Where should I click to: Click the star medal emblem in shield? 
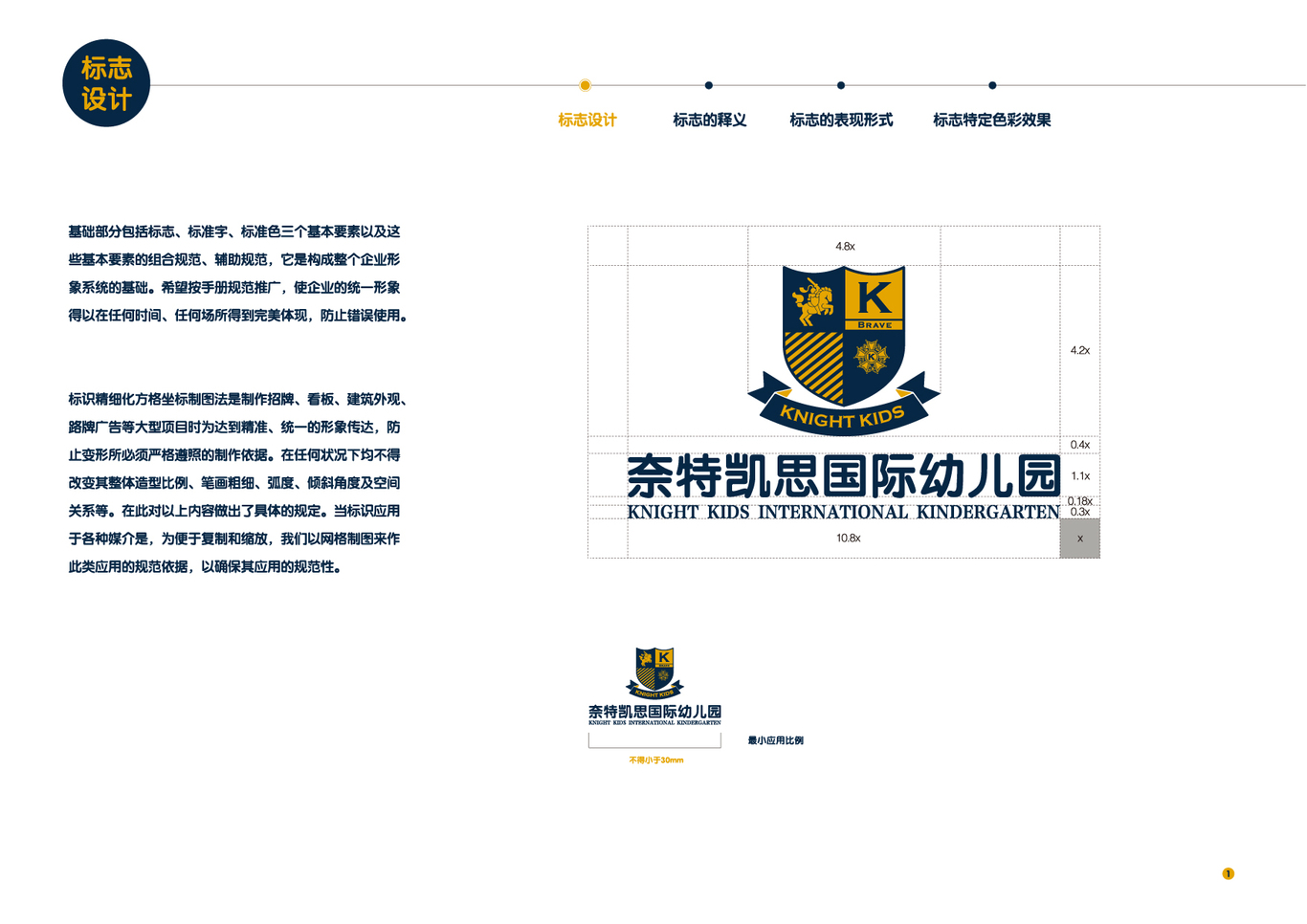coord(871,358)
